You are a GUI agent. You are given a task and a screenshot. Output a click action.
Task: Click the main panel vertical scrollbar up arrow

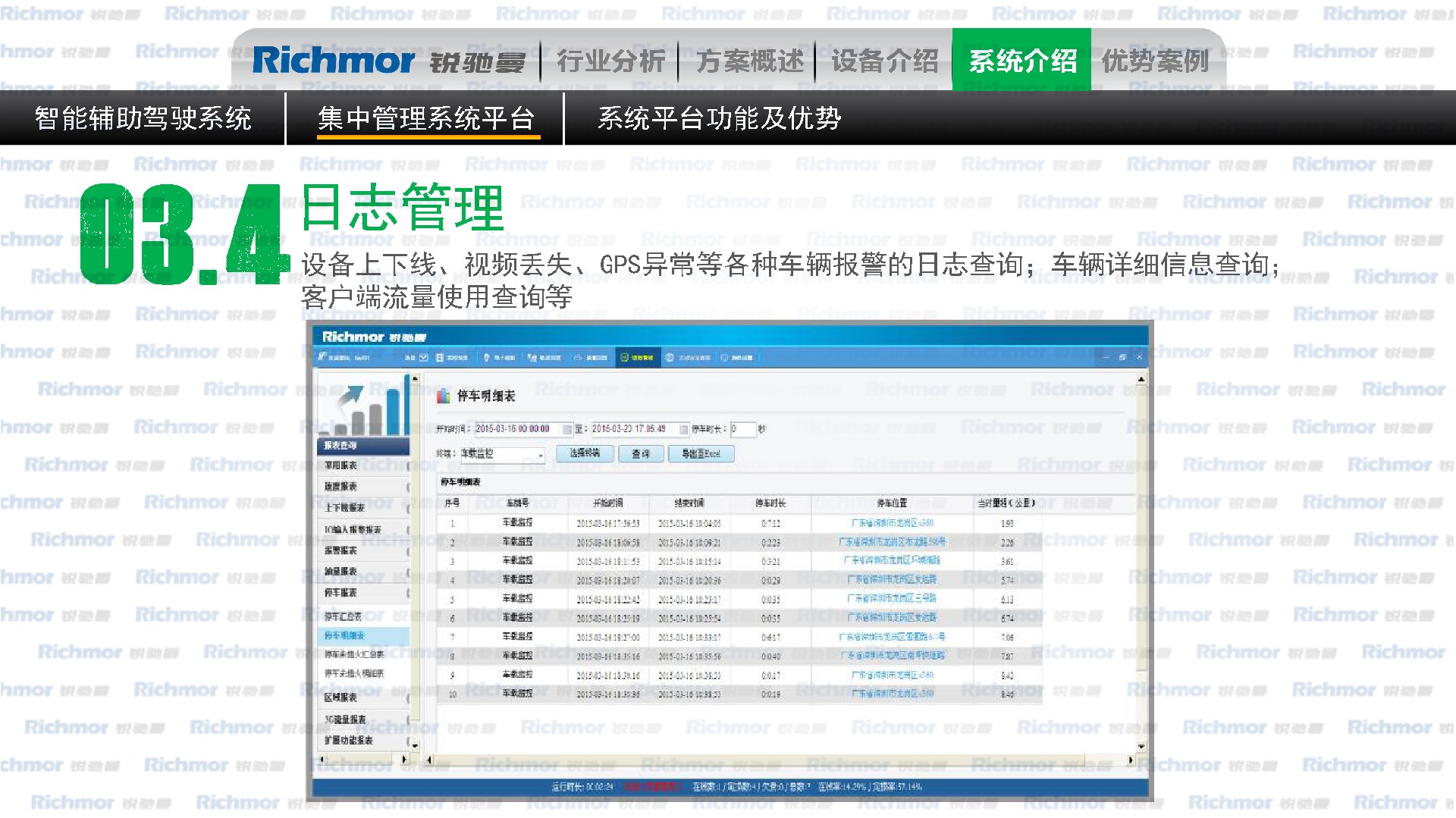(1141, 378)
